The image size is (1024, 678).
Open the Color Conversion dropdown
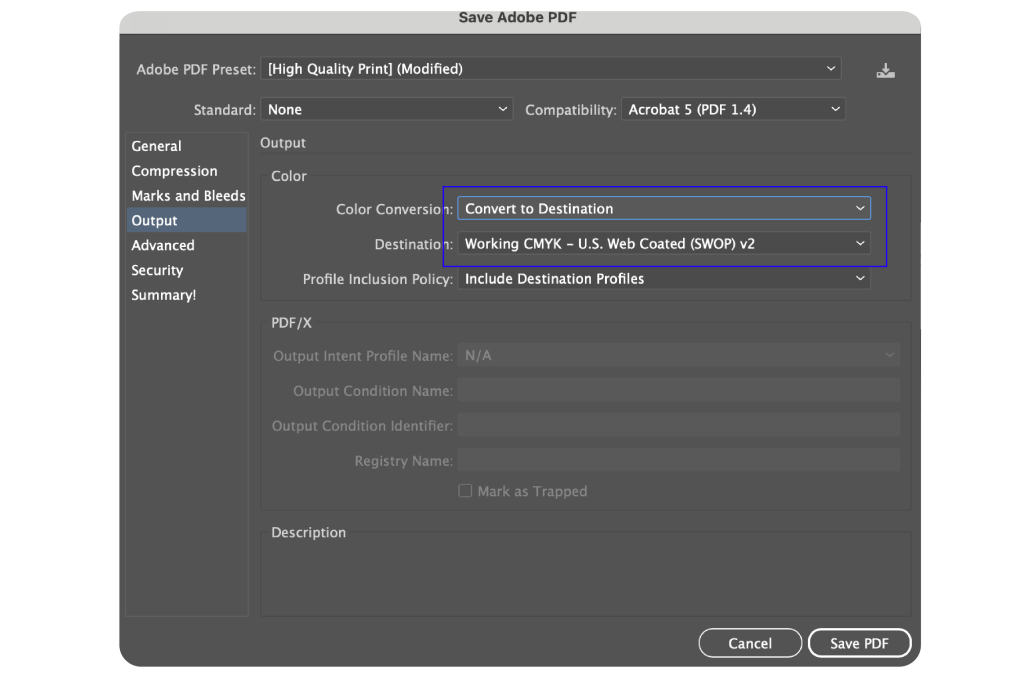664,209
